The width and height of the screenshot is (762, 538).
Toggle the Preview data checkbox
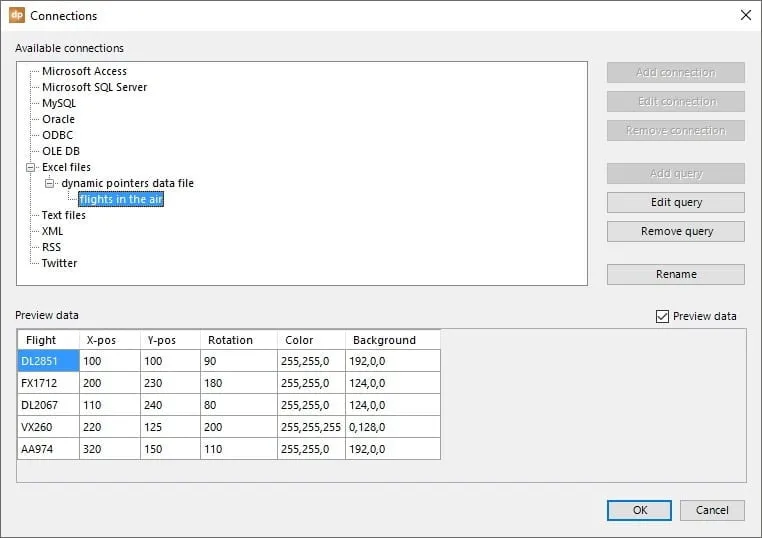coord(662,316)
